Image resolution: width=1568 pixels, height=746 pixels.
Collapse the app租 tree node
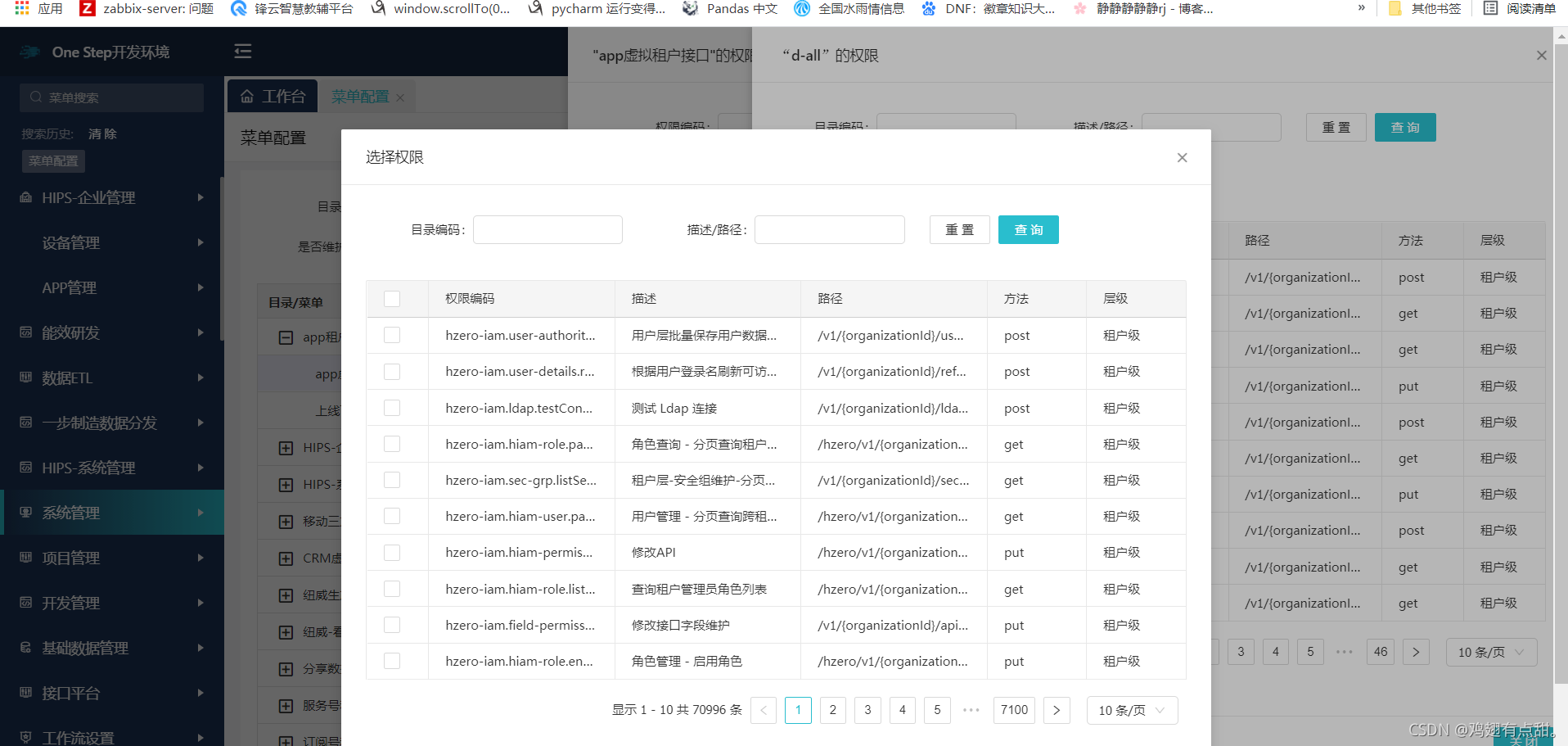[x=286, y=337]
